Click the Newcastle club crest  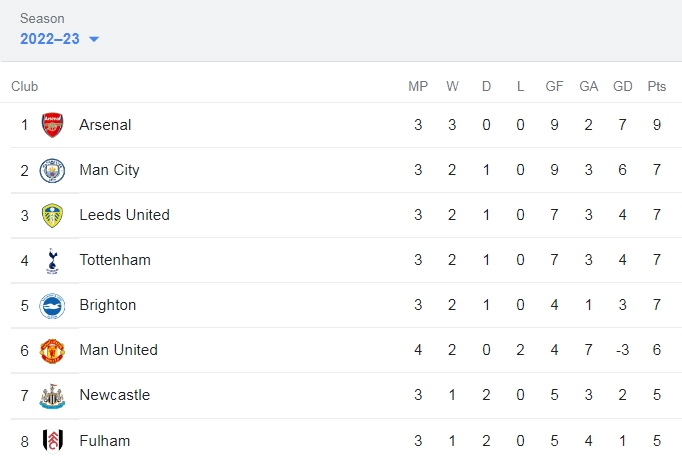52,396
